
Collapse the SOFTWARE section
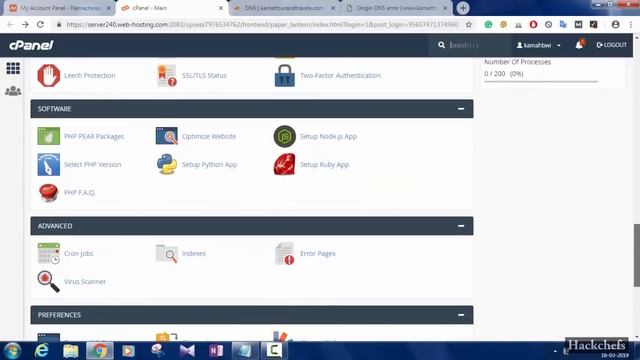click(461, 109)
